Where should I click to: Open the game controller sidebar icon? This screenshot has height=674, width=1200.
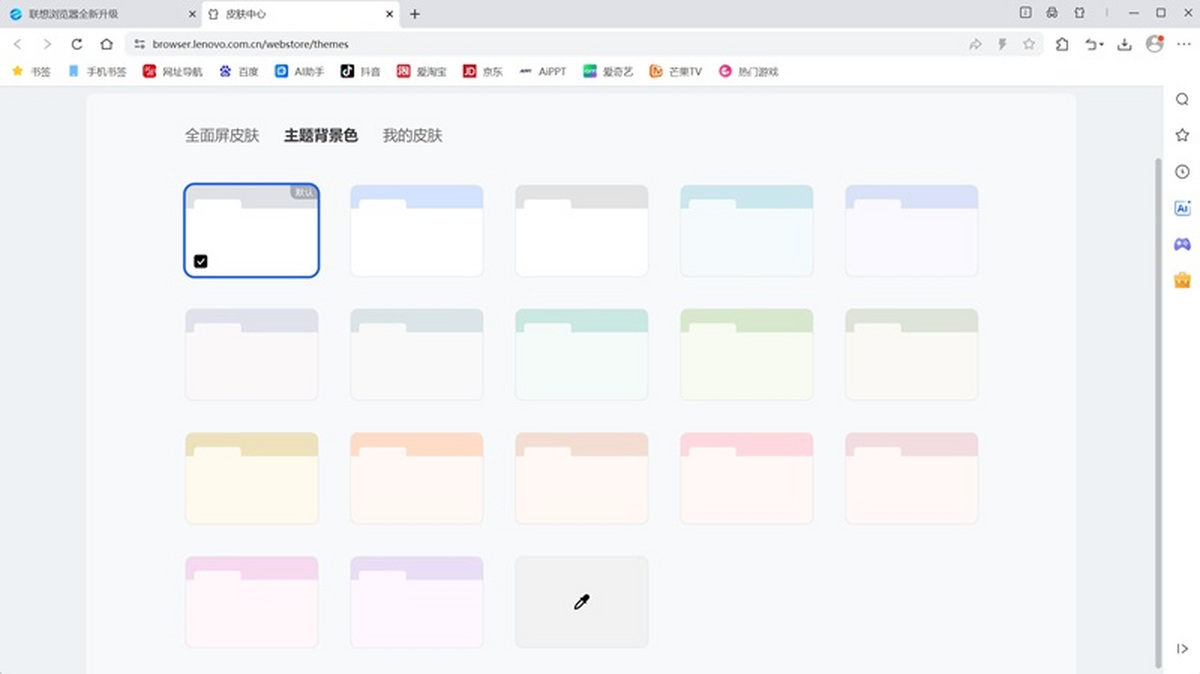pos(1182,244)
